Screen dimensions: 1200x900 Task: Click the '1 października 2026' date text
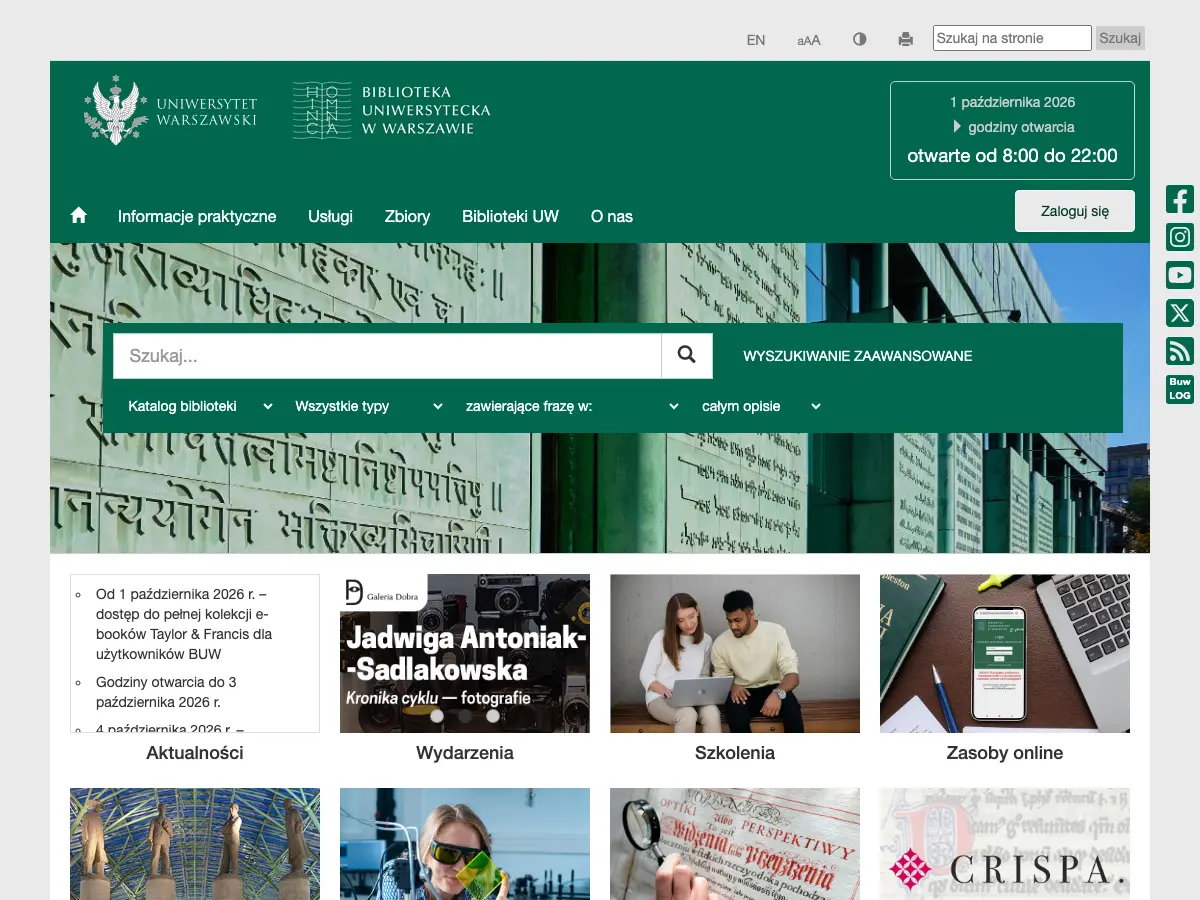coord(1012,102)
